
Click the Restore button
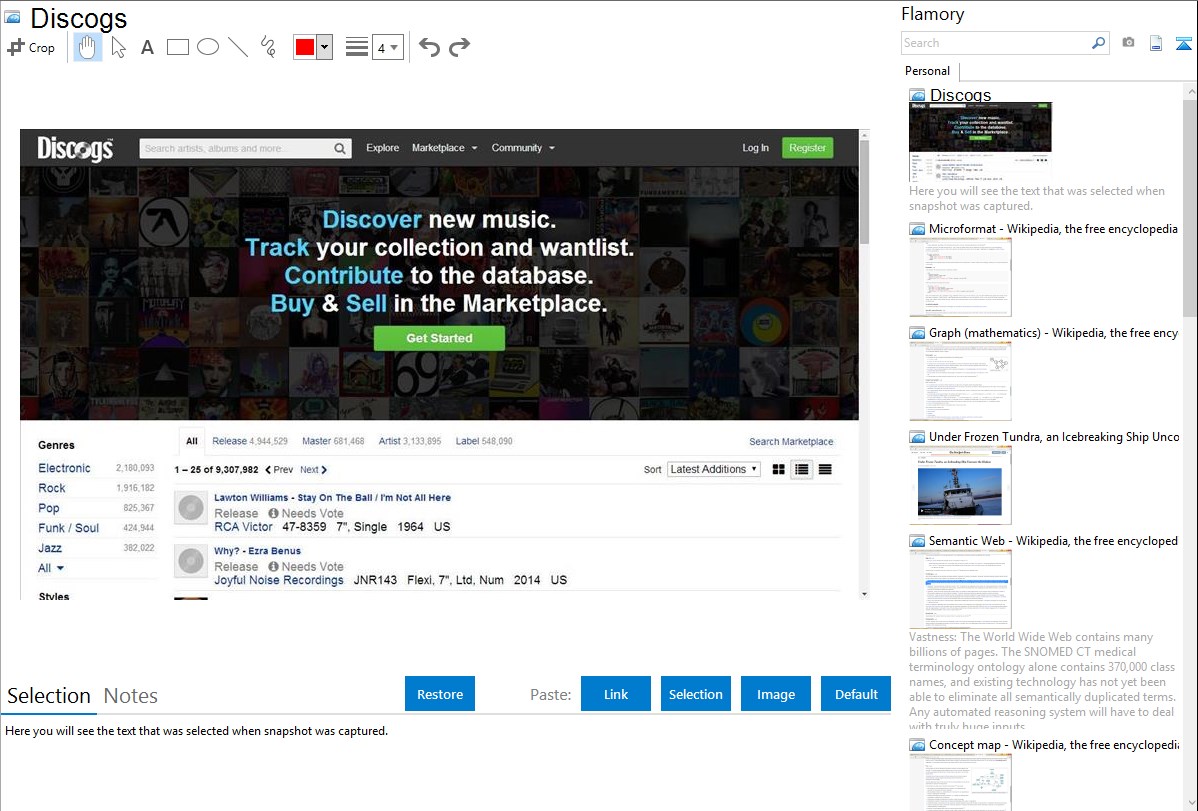[x=440, y=694]
